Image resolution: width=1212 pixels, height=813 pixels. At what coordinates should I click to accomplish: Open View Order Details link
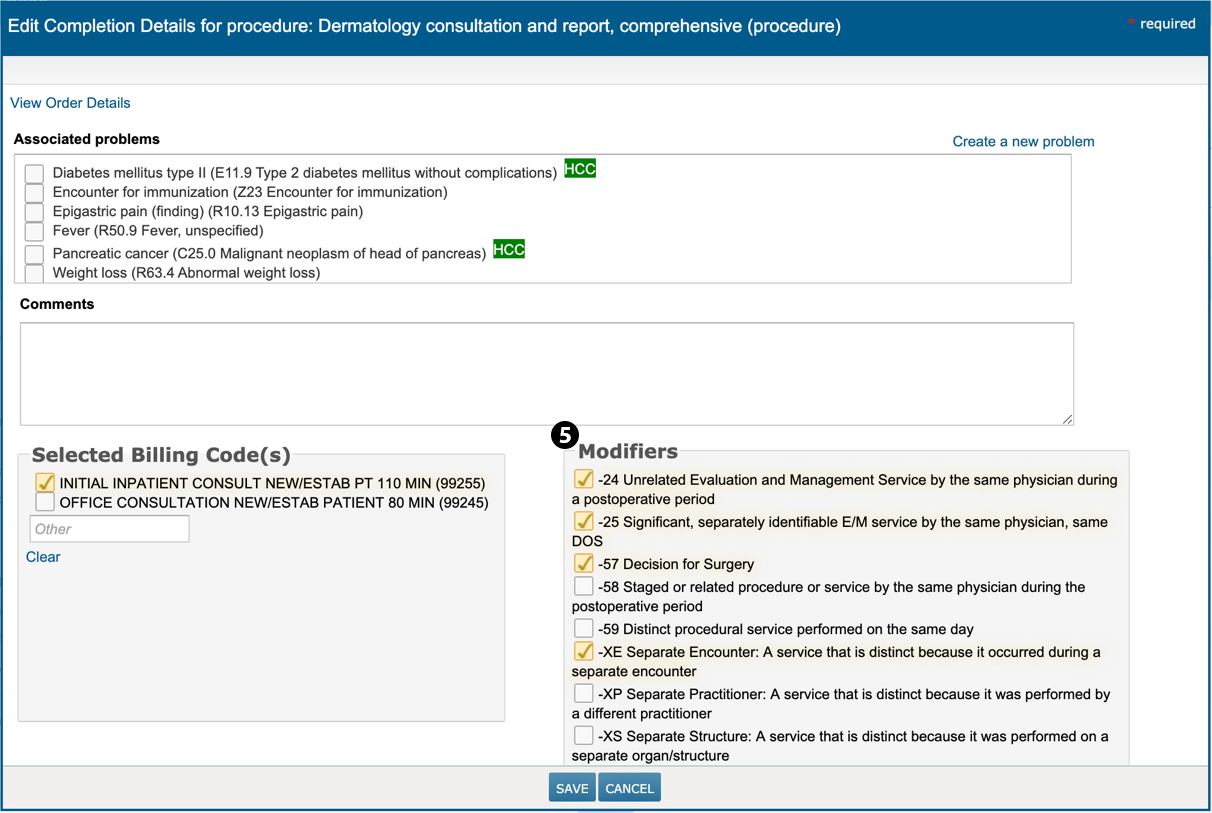(x=70, y=103)
